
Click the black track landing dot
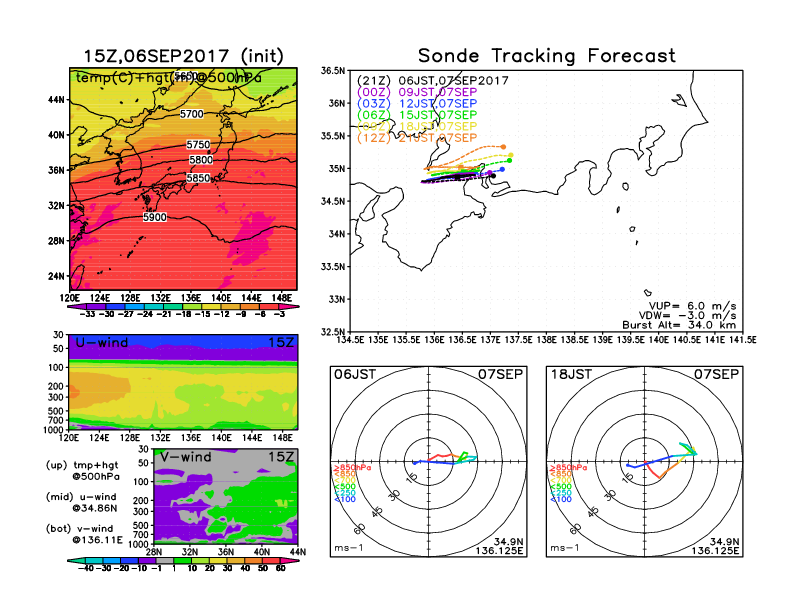pyautogui.click(x=493, y=176)
